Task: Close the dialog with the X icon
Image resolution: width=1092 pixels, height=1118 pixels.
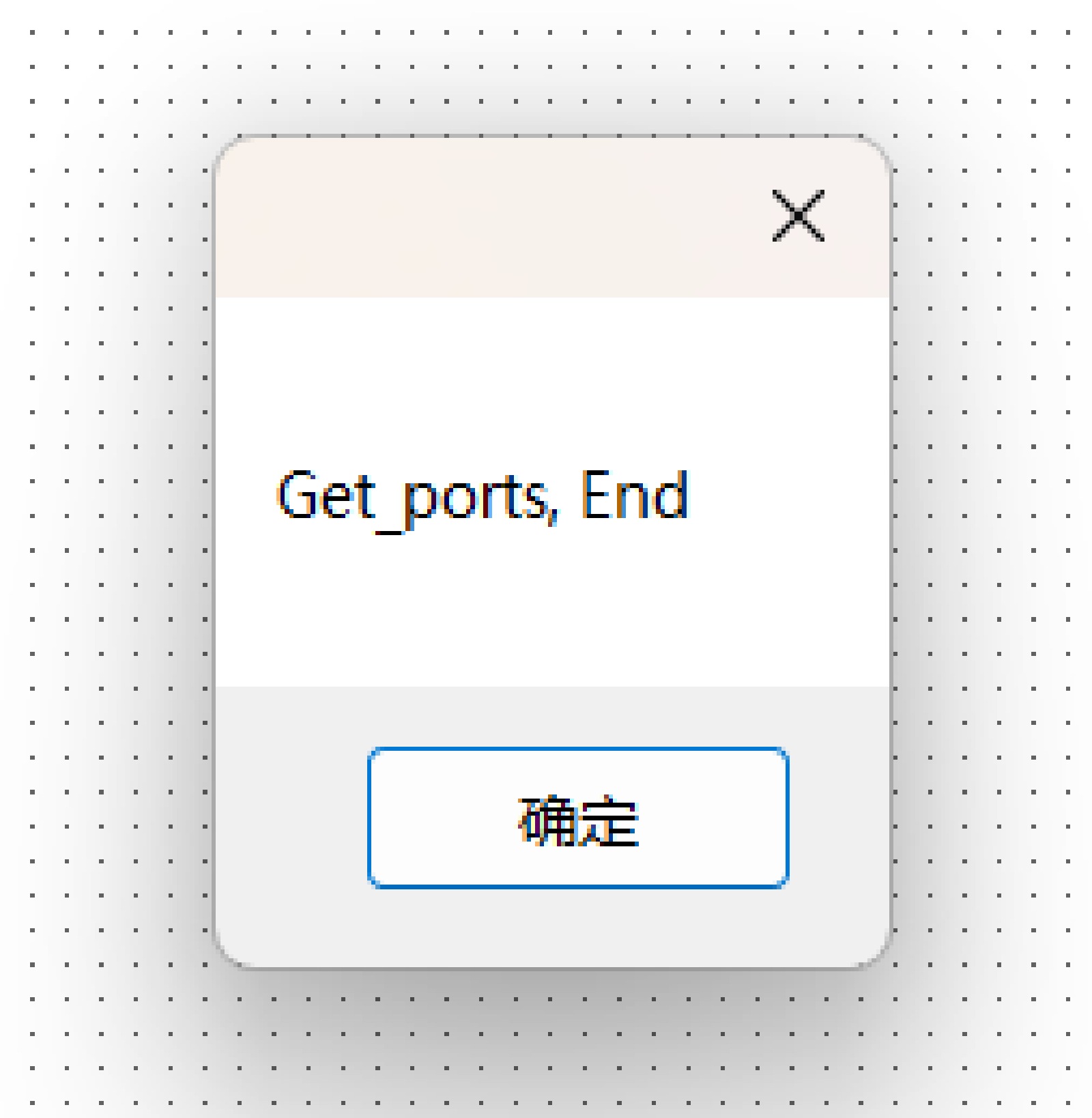Action: (798, 216)
